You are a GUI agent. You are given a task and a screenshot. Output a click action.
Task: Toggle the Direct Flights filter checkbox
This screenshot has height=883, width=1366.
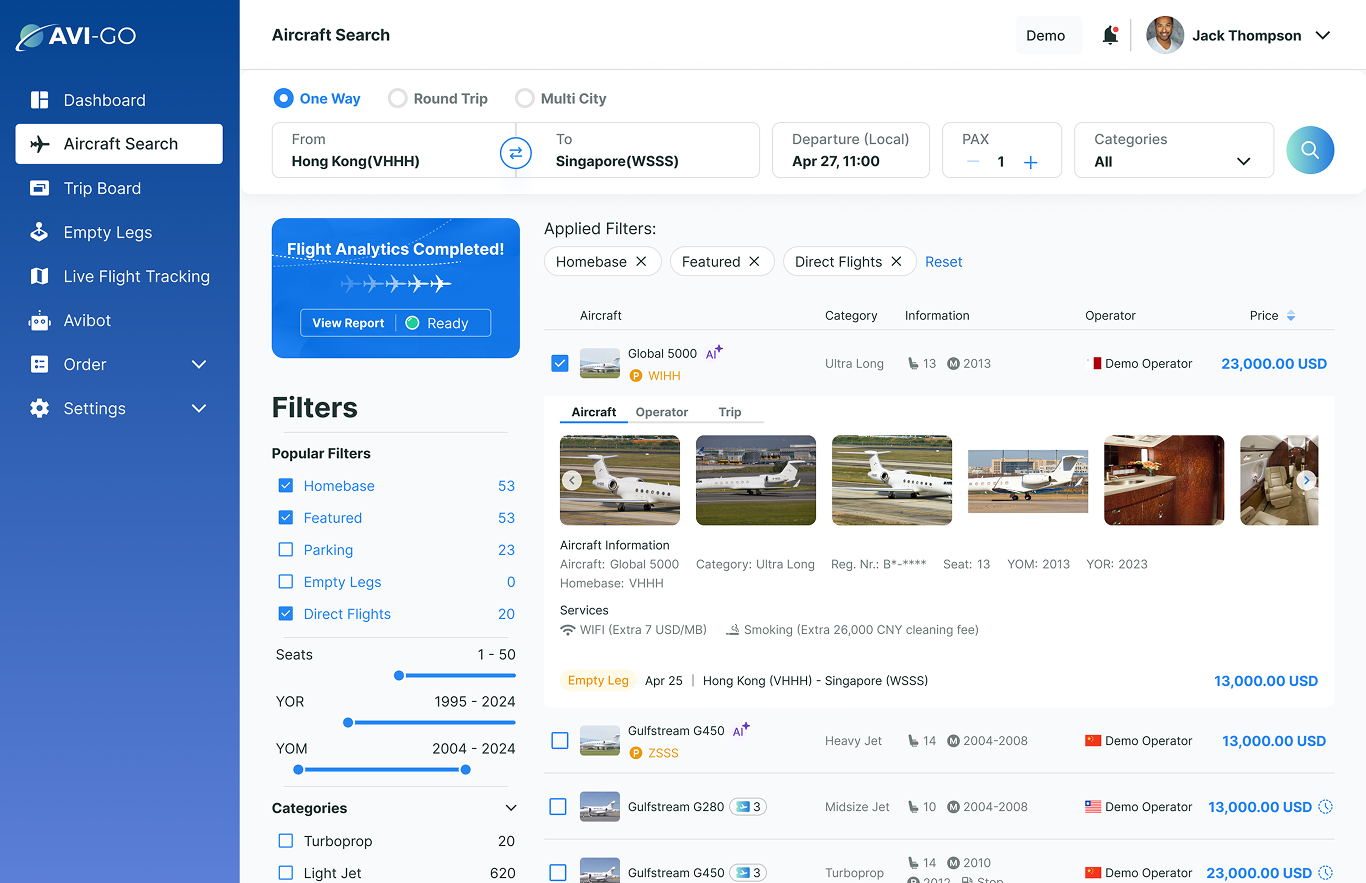(x=286, y=614)
